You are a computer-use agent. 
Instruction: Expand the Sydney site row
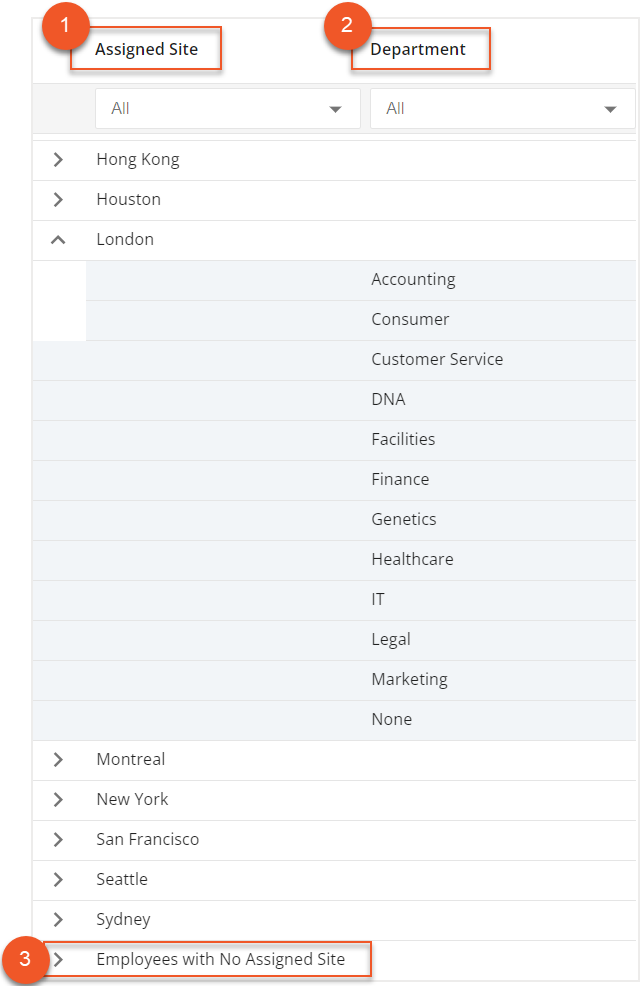(58, 920)
